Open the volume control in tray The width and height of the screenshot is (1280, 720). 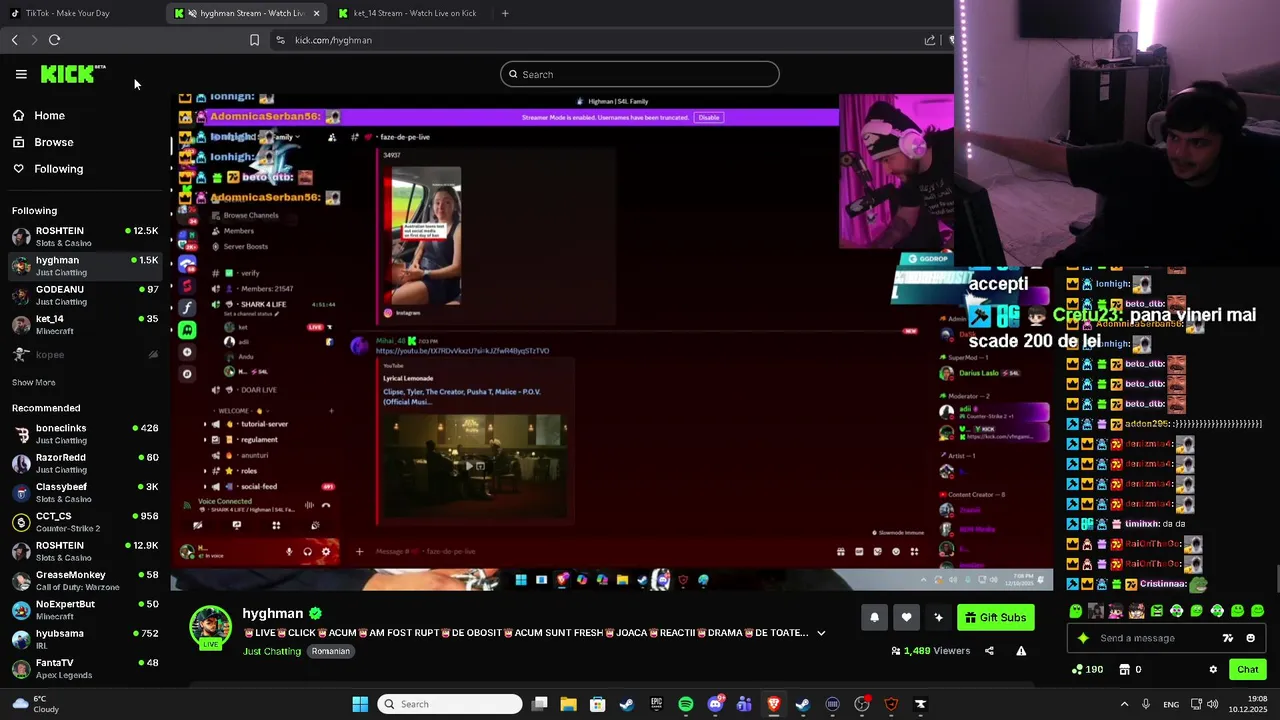(x=1212, y=704)
